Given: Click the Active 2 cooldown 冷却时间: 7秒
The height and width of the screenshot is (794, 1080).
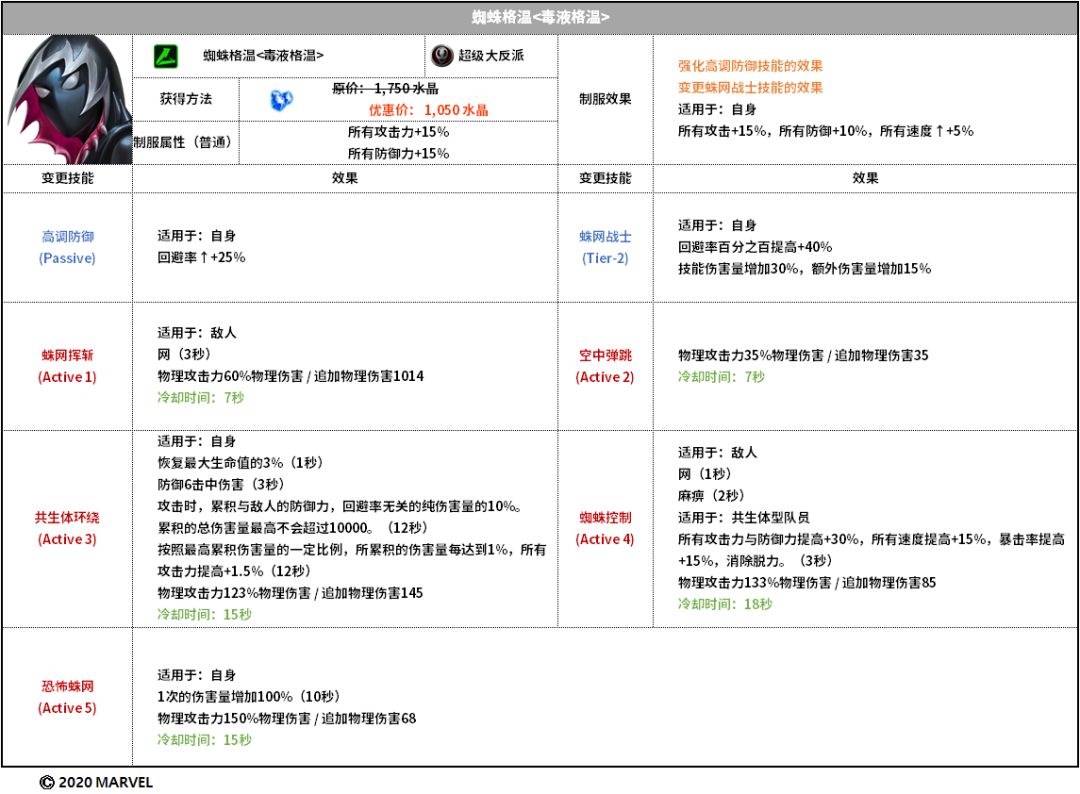Looking at the screenshot, I should [x=721, y=377].
